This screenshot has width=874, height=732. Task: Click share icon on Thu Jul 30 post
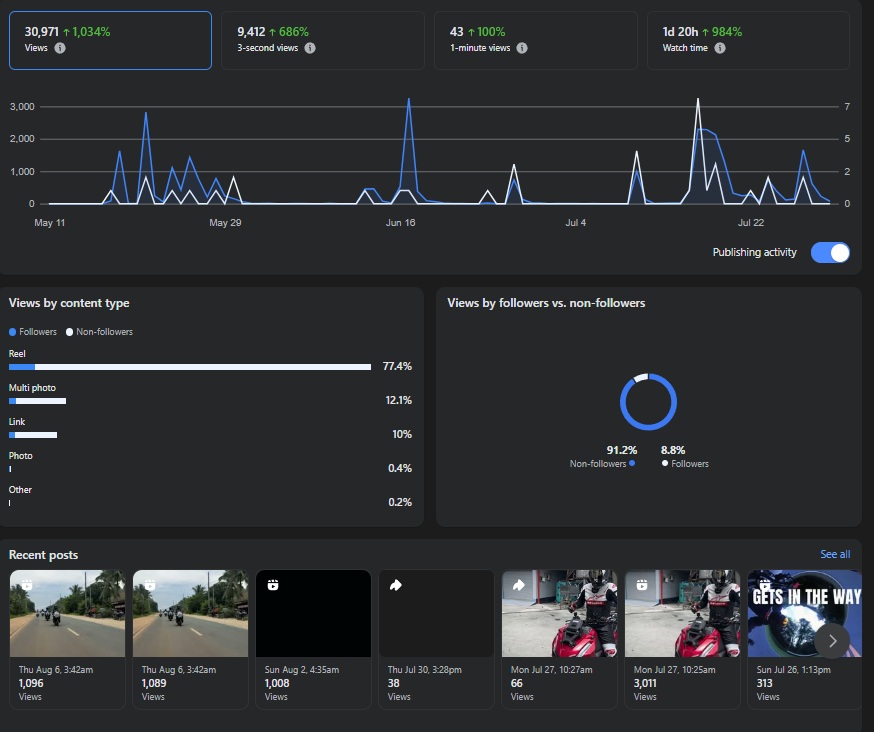396,585
